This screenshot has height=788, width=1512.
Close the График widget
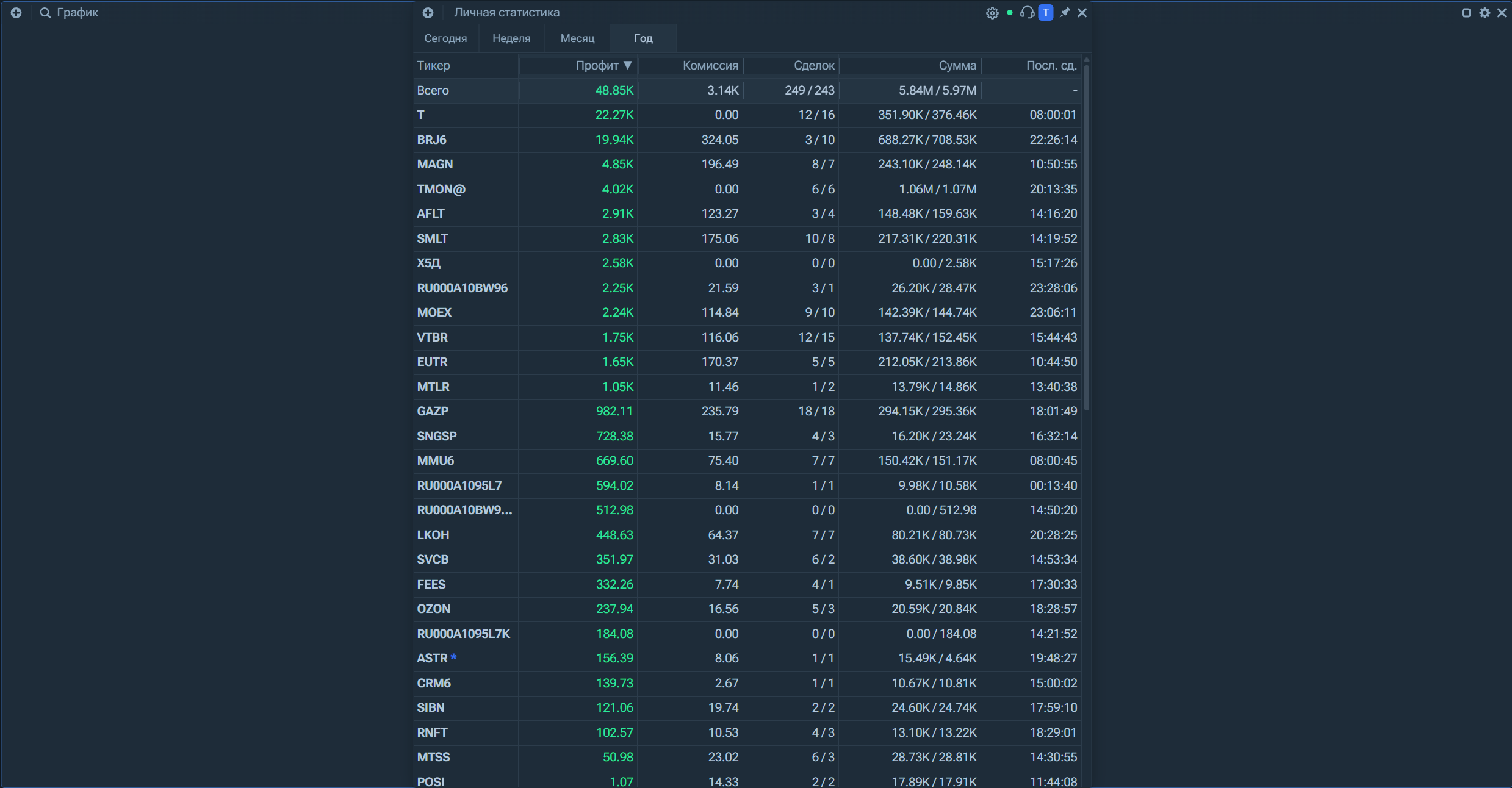(x=1502, y=13)
